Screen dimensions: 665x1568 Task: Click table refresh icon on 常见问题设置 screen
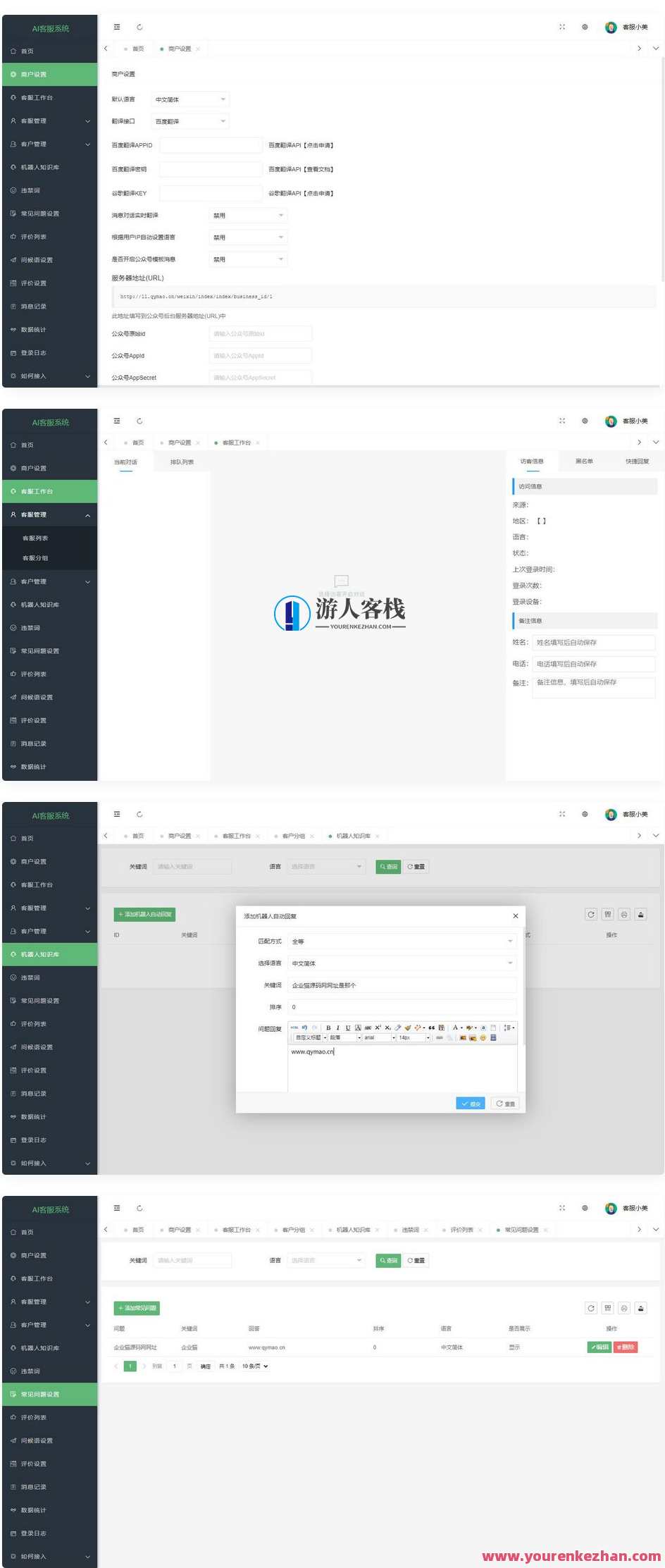click(x=591, y=1308)
